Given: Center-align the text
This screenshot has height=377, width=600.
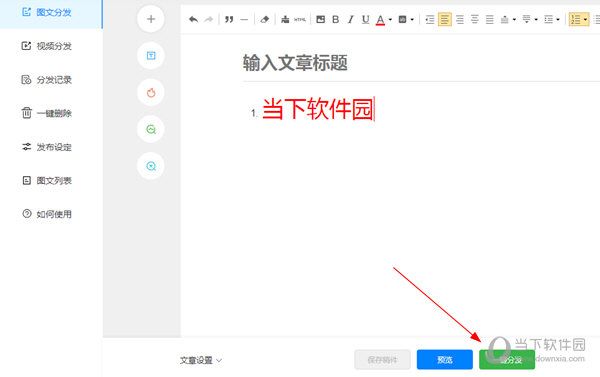Looking at the screenshot, I should pyautogui.click(x=474, y=20).
